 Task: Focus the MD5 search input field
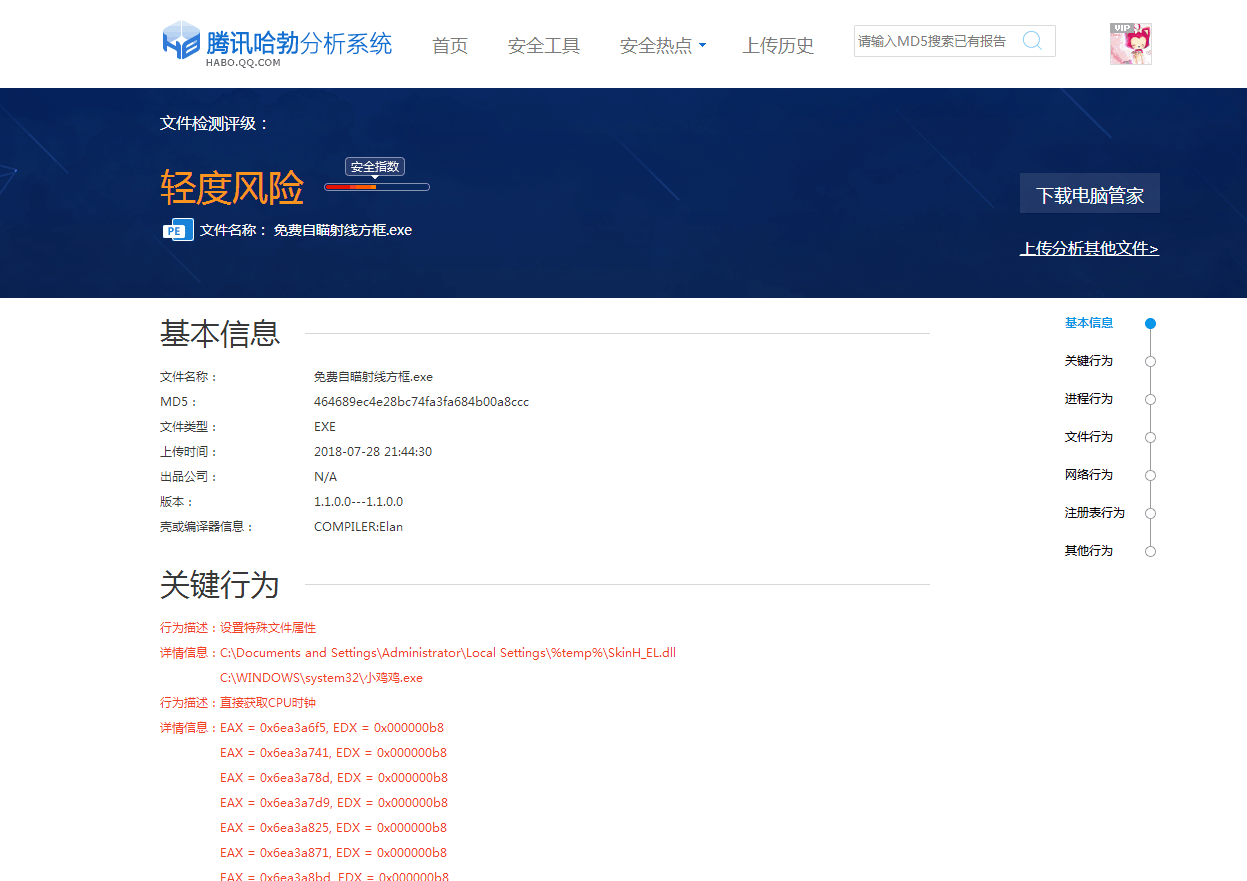932,41
